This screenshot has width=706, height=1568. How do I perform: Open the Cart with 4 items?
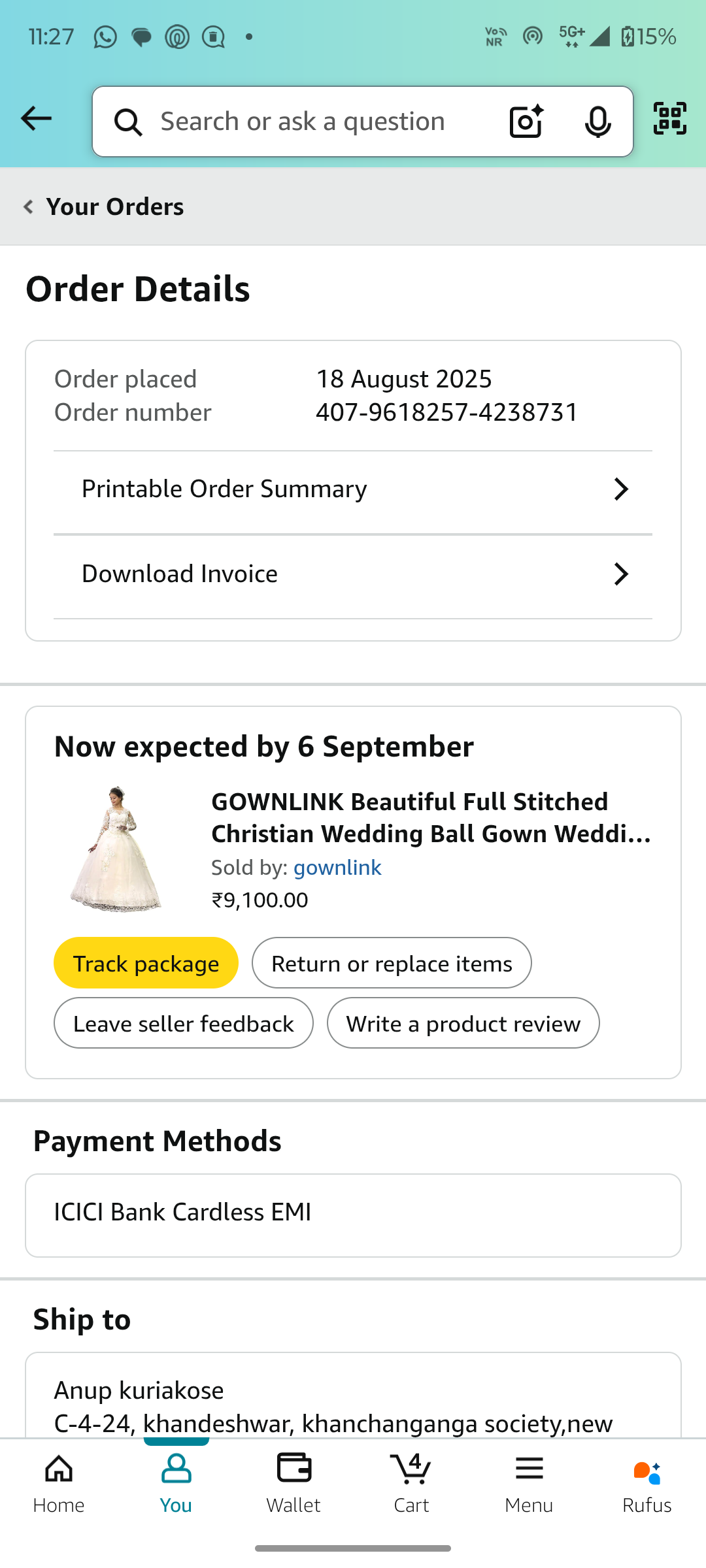411,1483
